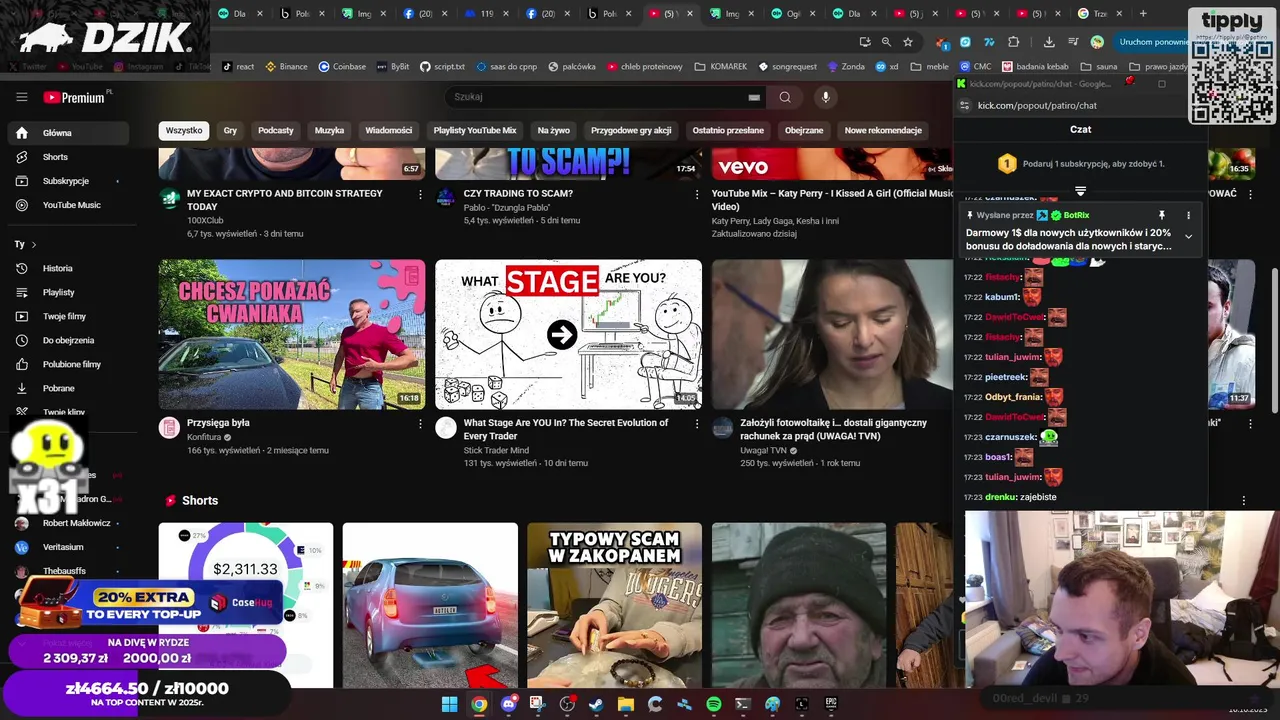Screen dimensions: 1280x720
Task: Start voice search with the microphone
Action: click(825, 97)
